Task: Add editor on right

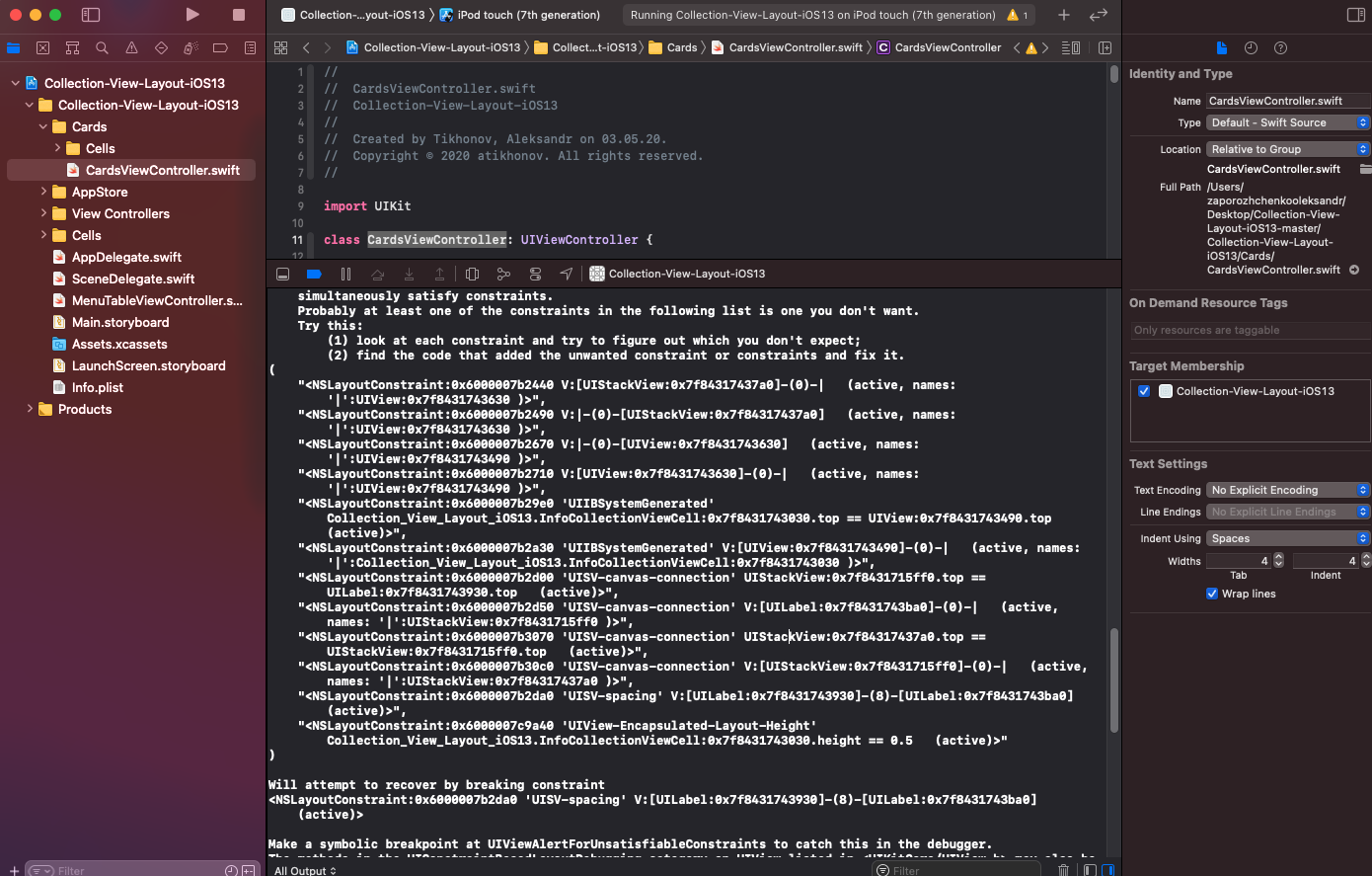Action: click(1105, 47)
